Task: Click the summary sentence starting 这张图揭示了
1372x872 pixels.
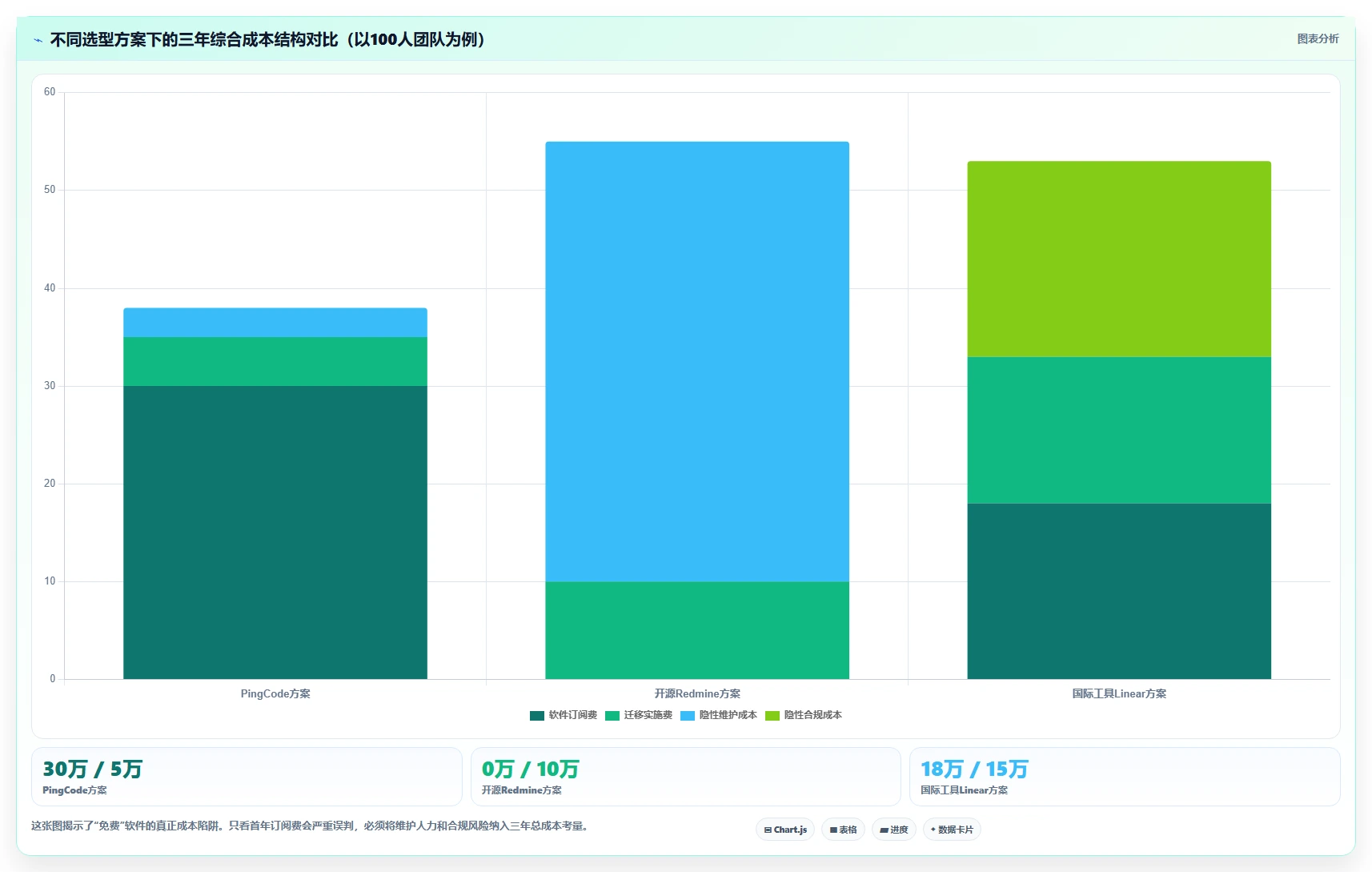Action: click(311, 826)
